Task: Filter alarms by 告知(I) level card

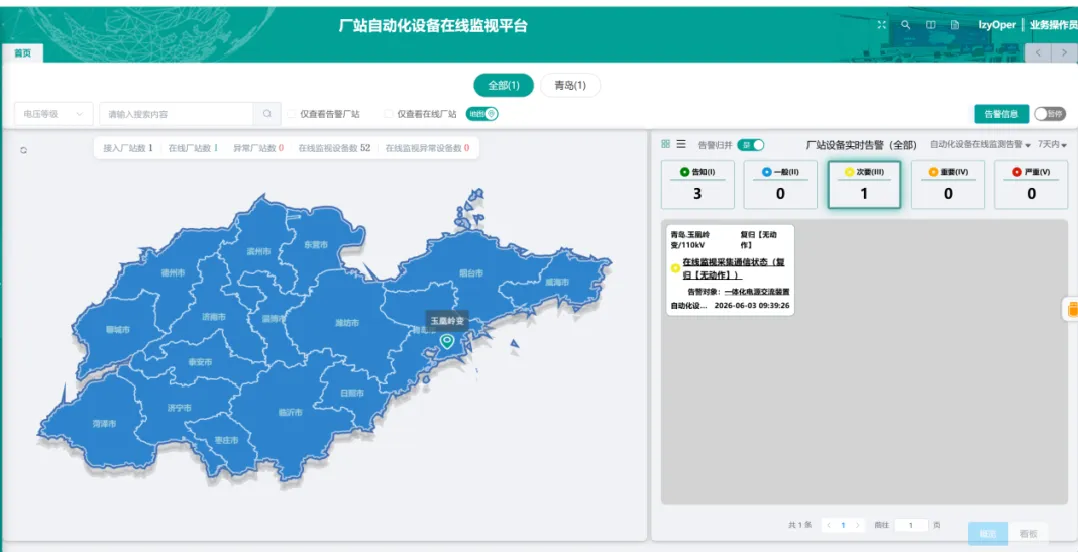Action: pyautogui.click(x=698, y=185)
